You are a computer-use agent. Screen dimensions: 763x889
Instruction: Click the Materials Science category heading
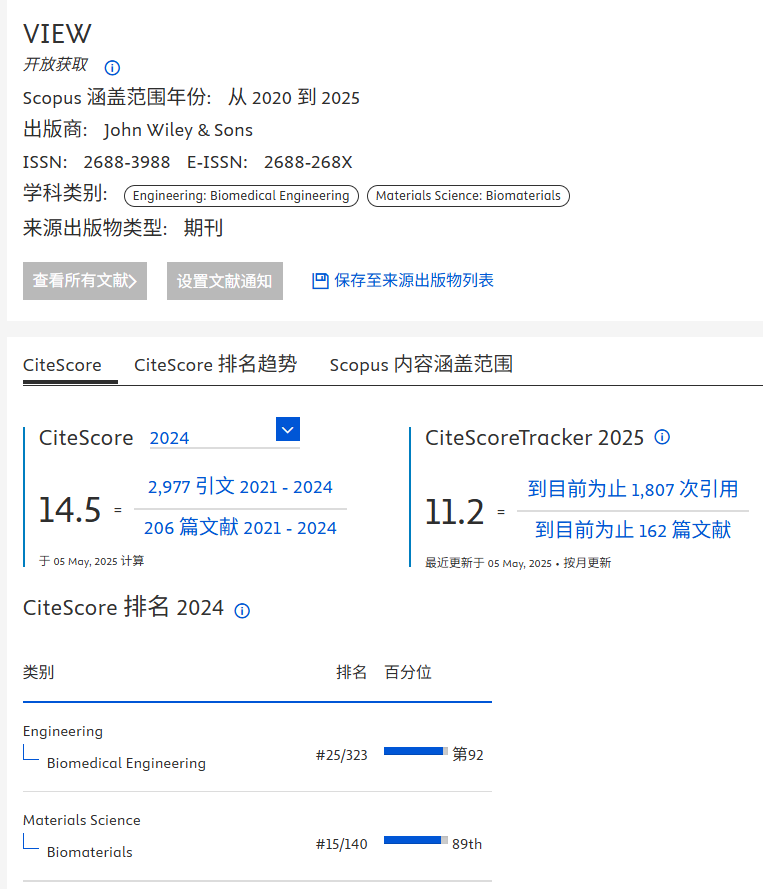click(x=82, y=820)
